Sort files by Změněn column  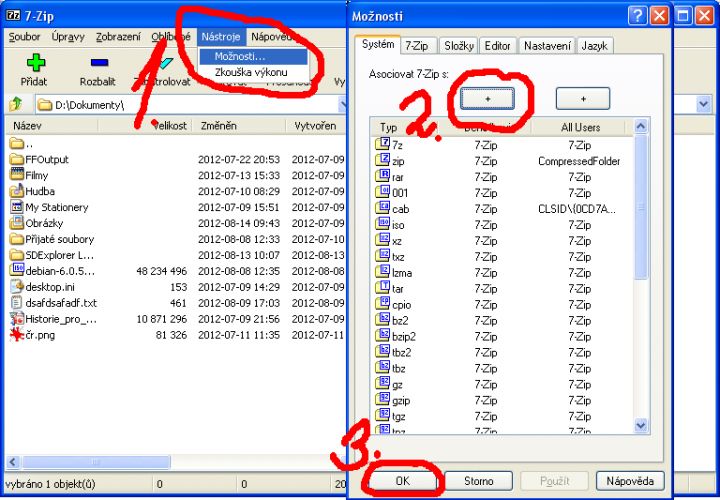point(238,126)
